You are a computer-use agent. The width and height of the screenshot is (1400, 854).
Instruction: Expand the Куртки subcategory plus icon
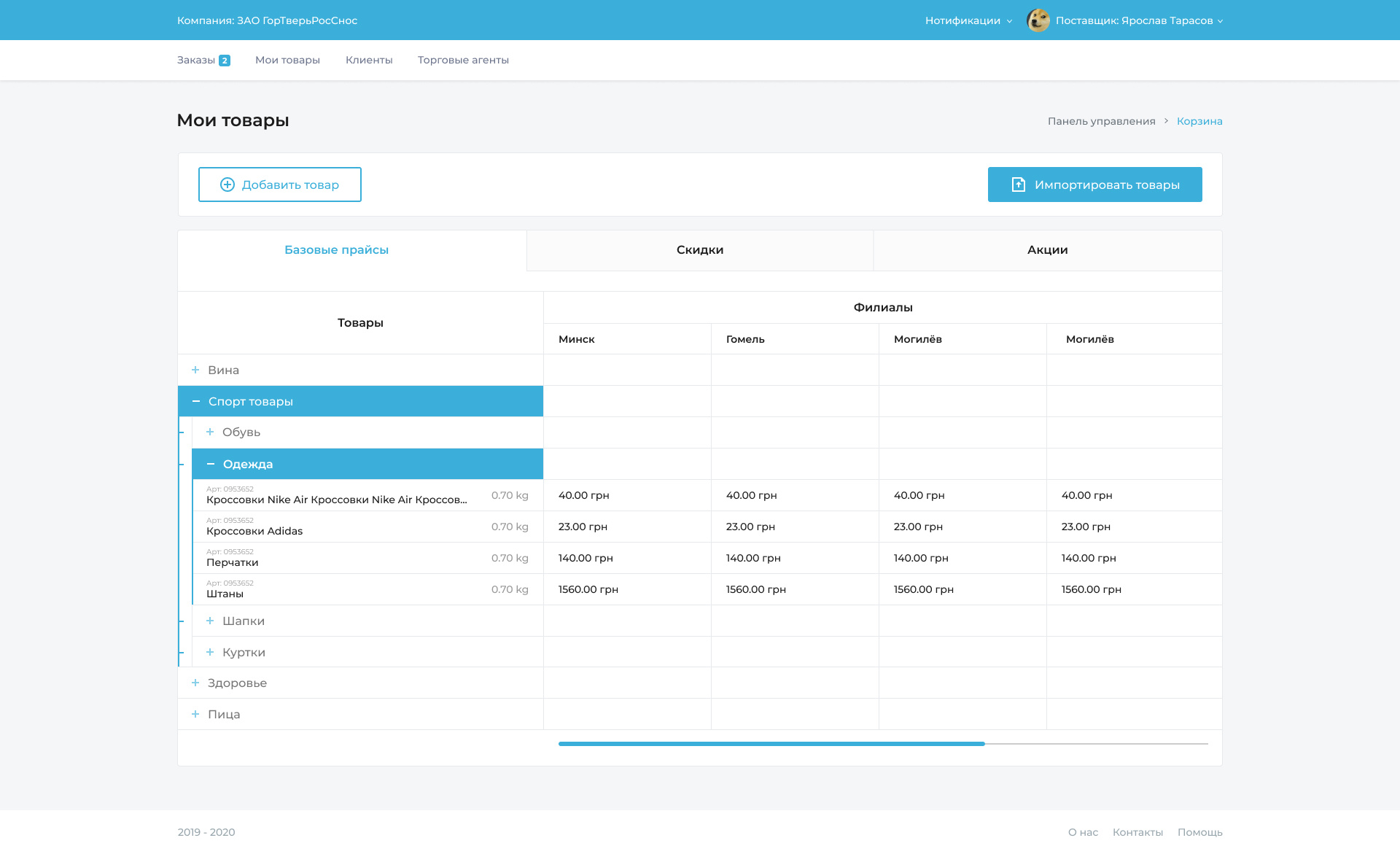tap(210, 652)
